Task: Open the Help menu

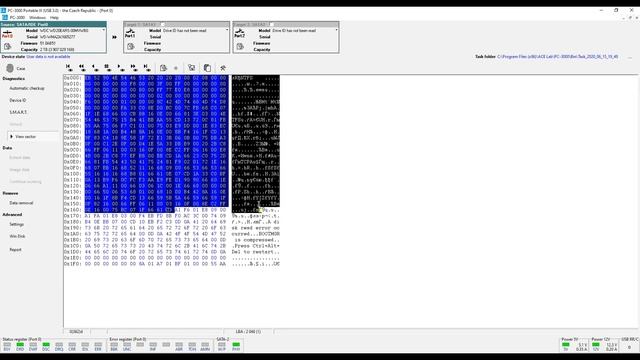Action: pos(54,18)
